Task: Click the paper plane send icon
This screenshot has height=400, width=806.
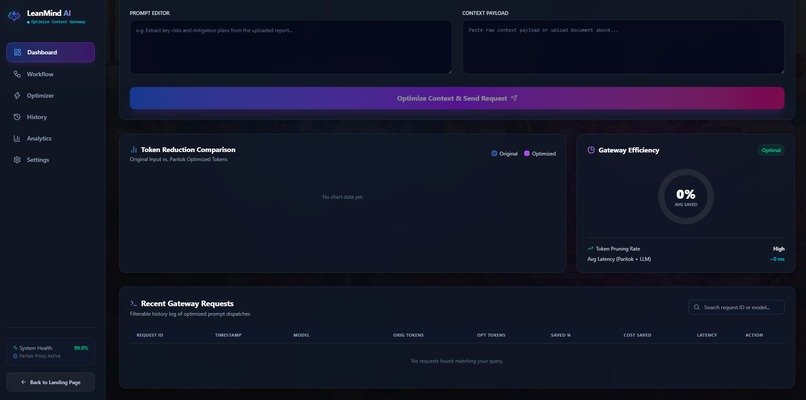Action: [514, 98]
